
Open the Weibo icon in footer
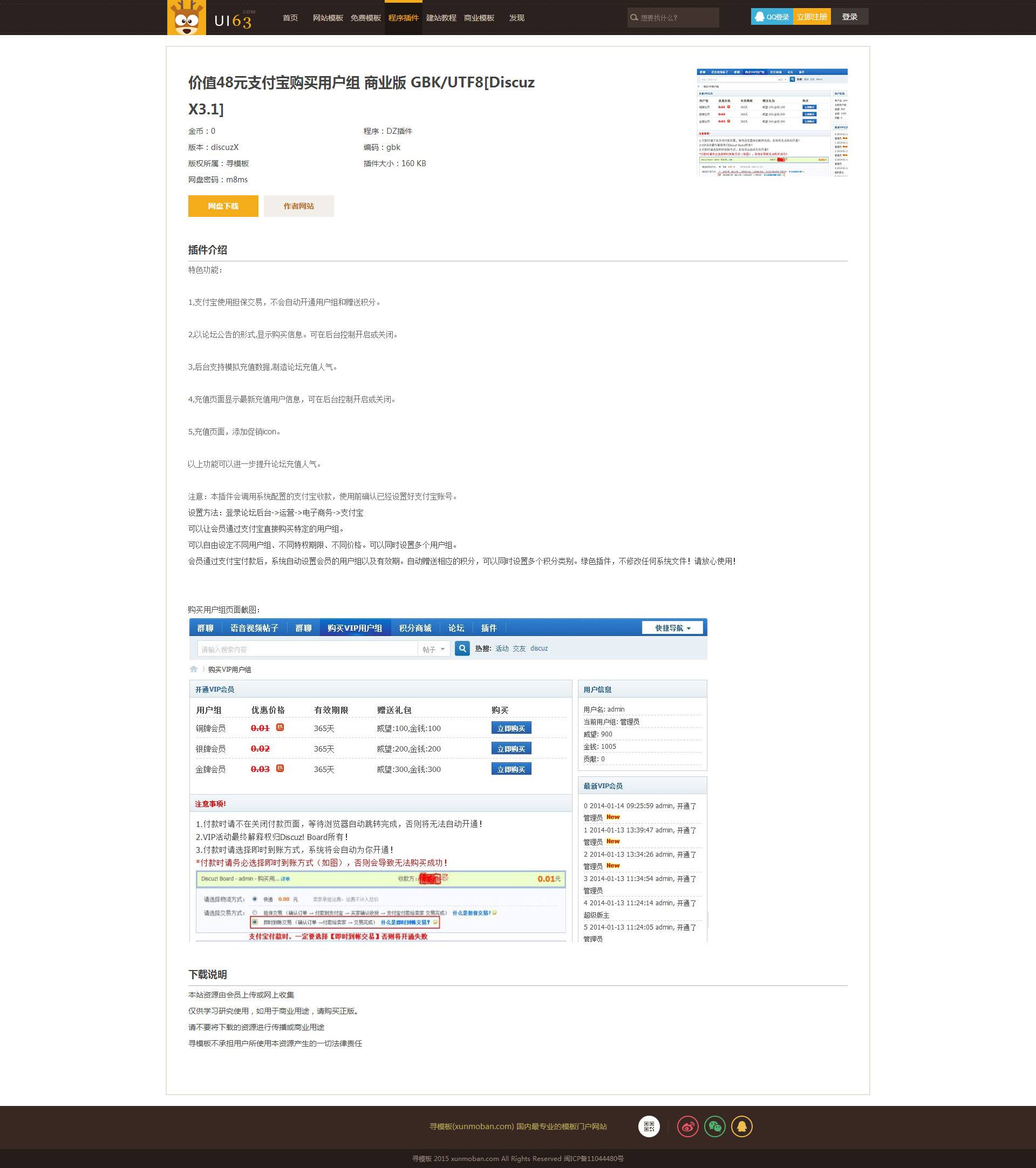(x=687, y=1126)
